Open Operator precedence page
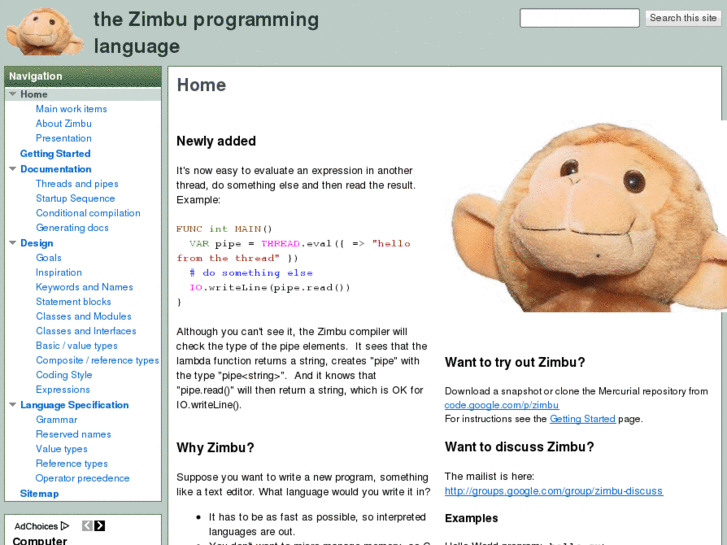 83,478
